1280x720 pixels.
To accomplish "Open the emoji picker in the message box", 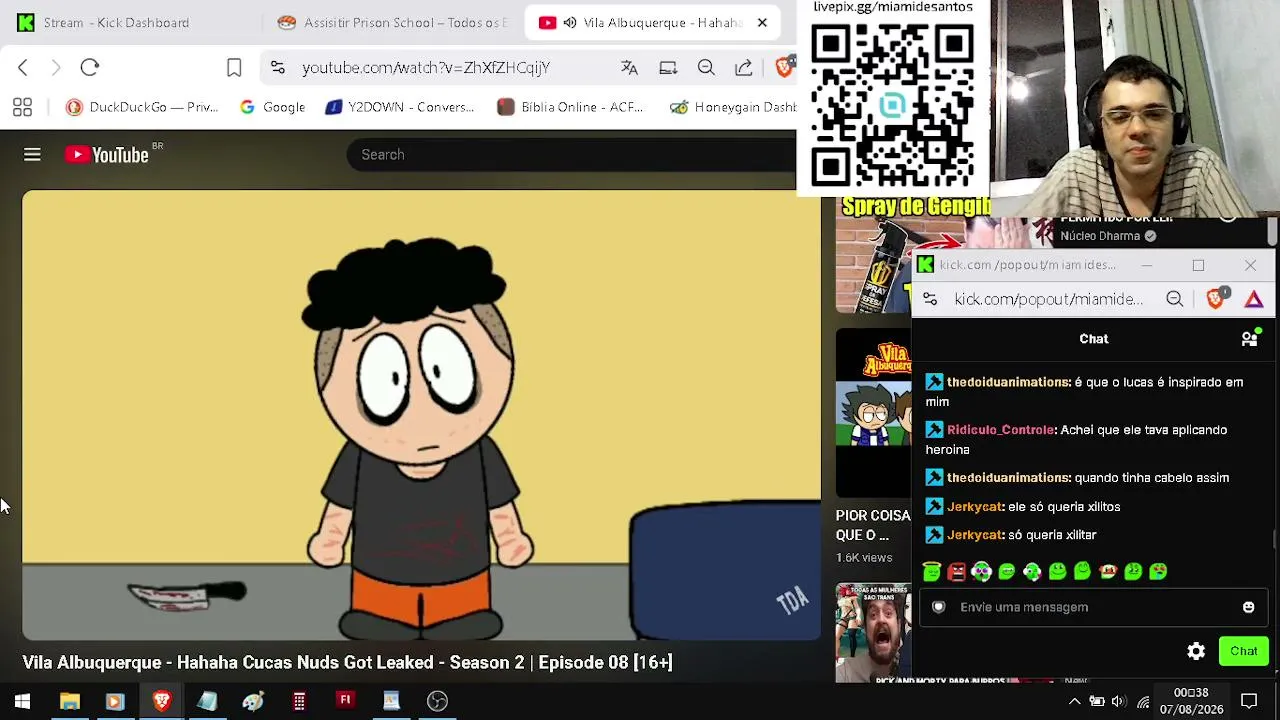I will pyautogui.click(x=1248, y=607).
